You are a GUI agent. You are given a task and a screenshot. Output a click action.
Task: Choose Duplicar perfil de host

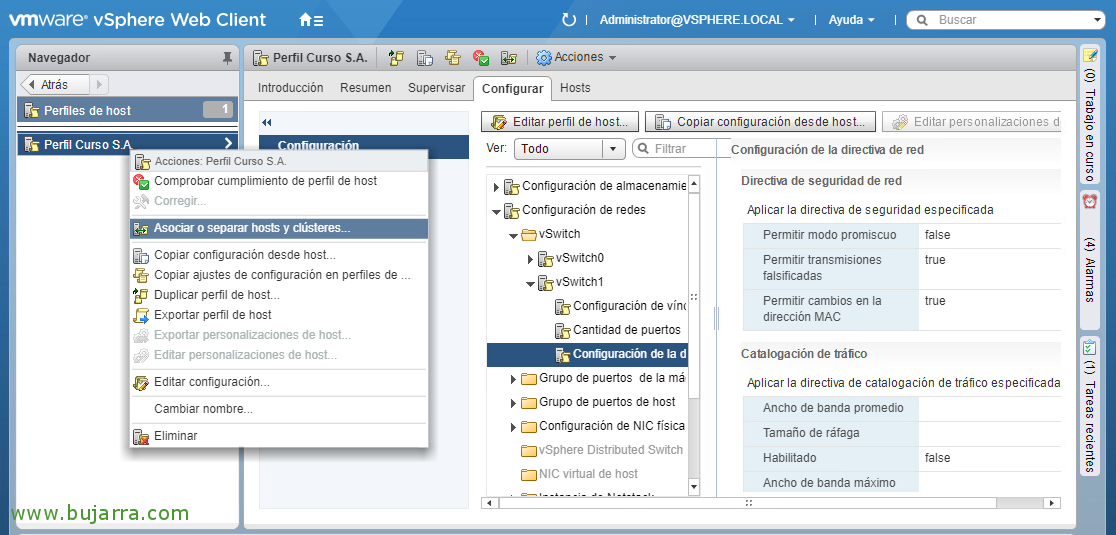(279, 295)
